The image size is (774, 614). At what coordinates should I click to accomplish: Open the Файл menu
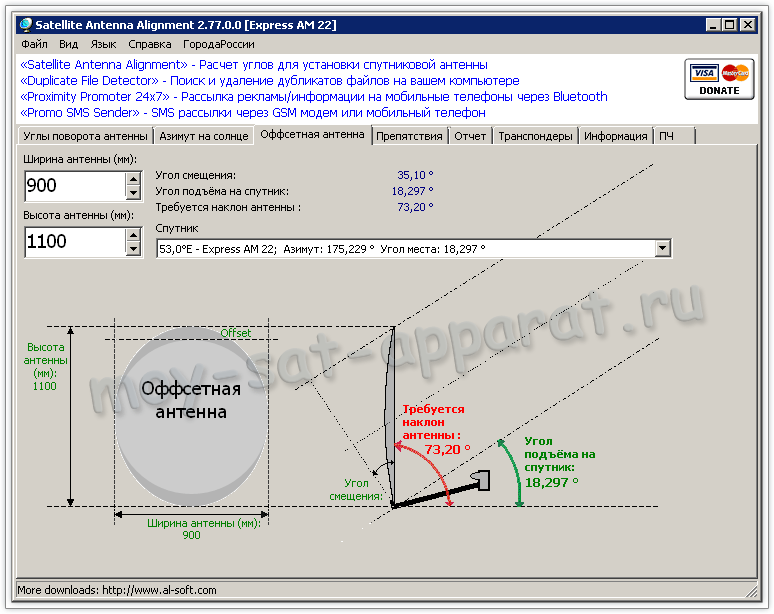pyautogui.click(x=34, y=44)
